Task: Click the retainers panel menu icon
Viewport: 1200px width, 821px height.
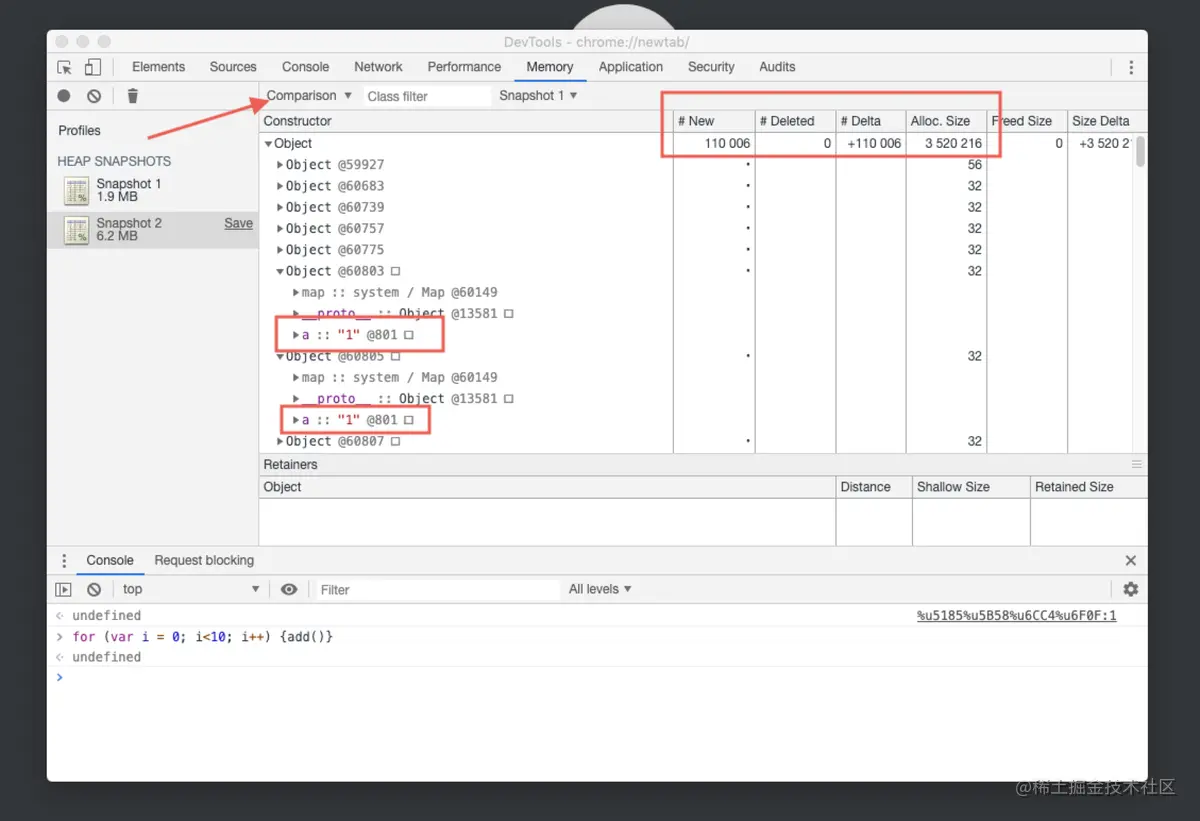Action: tap(1136, 465)
